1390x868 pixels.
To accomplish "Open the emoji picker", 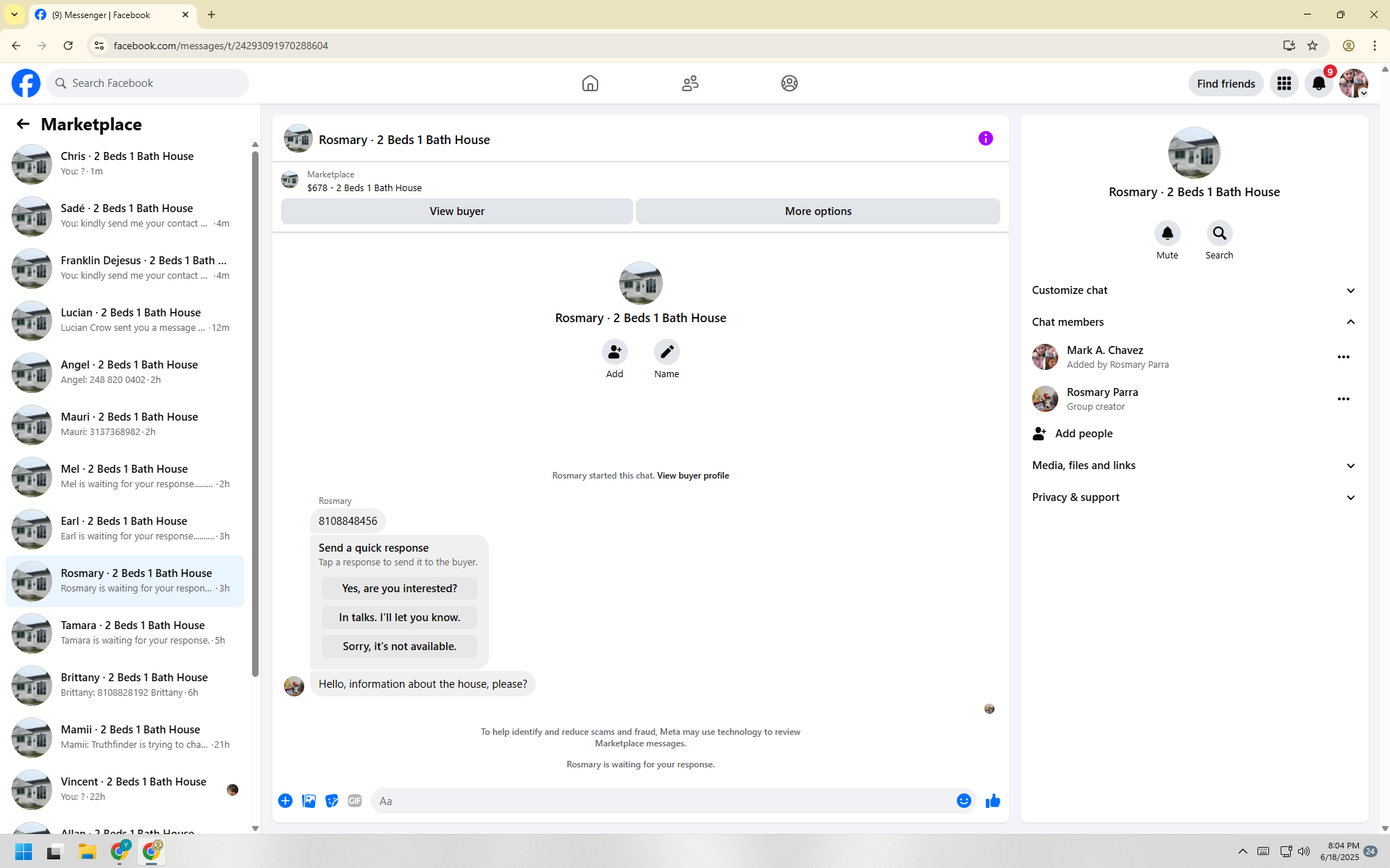I will pyautogui.click(x=963, y=801).
